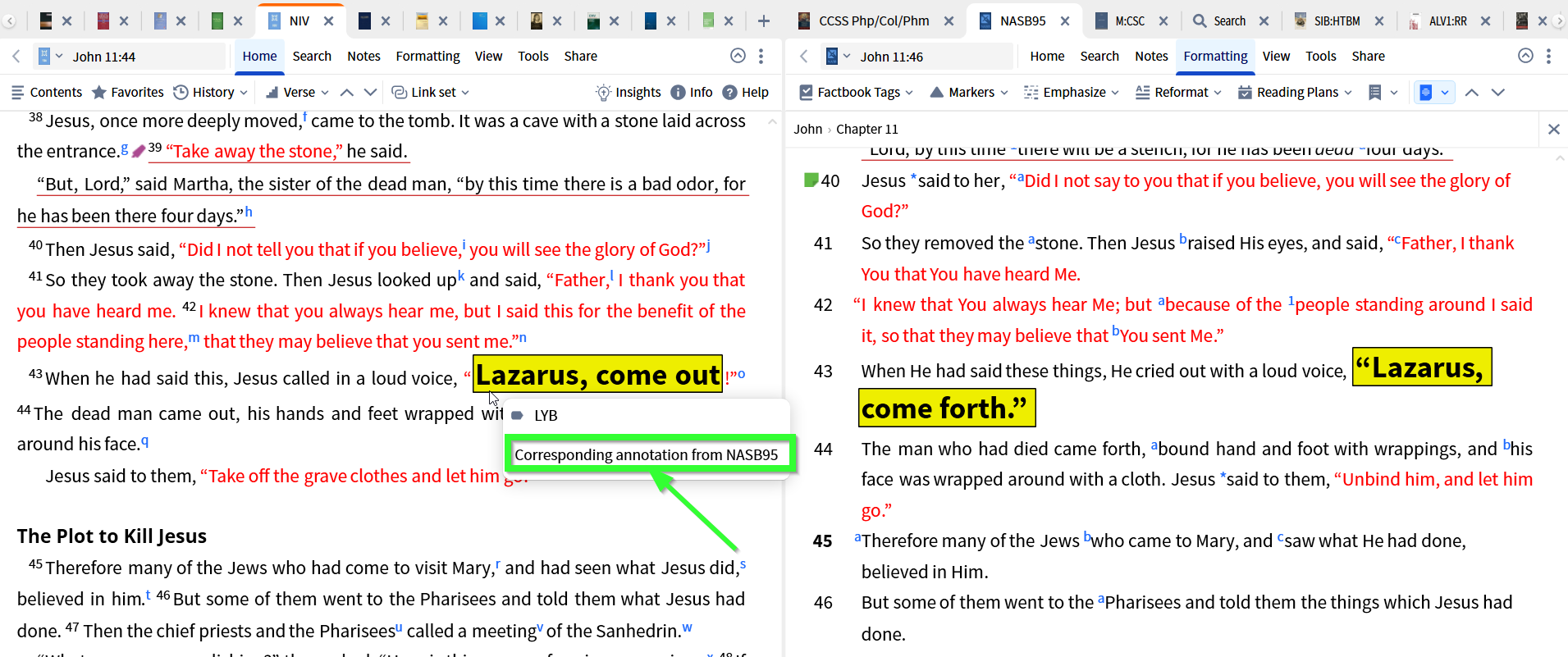This screenshot has height=657, width=1568.
Task: Click the highlighted come forth text in NASB95
Action: pyautogui.click(x=947, y=408)
